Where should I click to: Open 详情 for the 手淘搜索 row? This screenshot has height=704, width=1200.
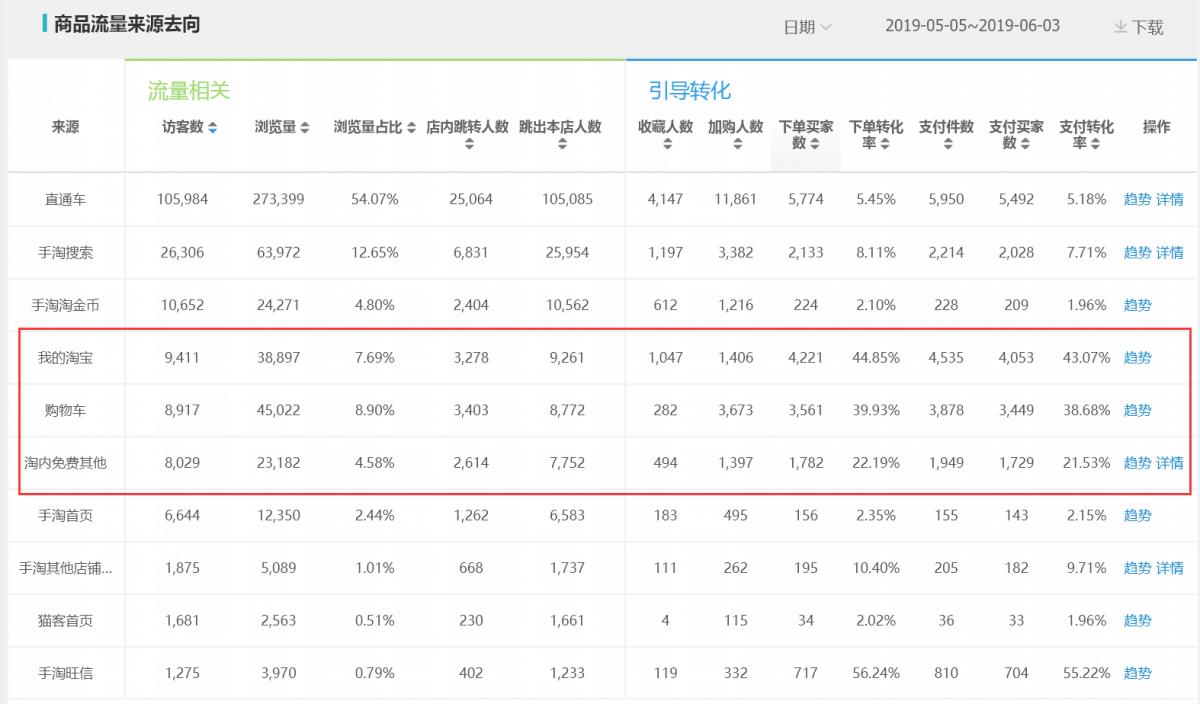click(1169, 252)
